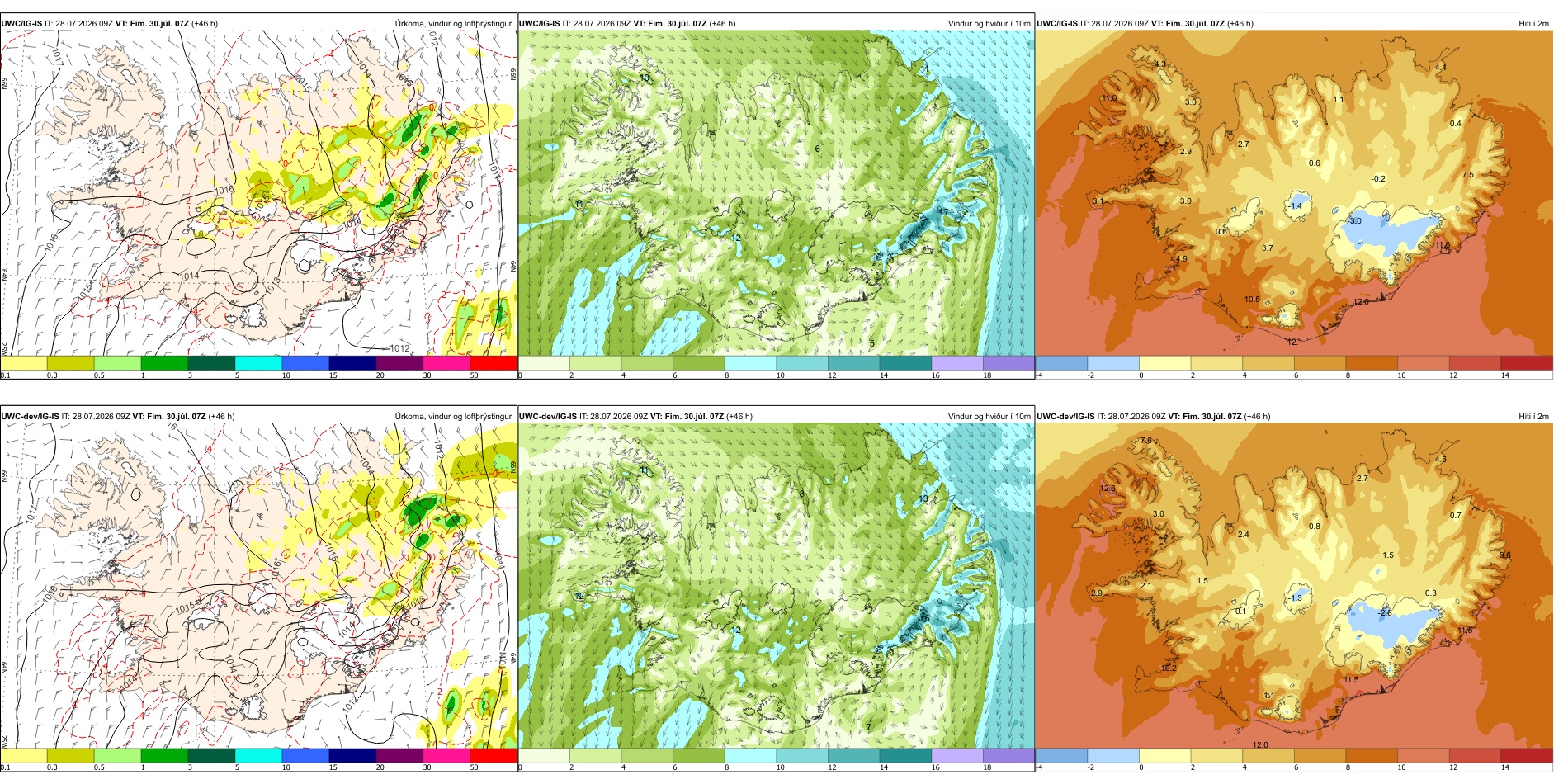Click the -3.0 glacier temperature label in UWC map
Screen dimensions: 1568x784
(x=1355, y=221)
